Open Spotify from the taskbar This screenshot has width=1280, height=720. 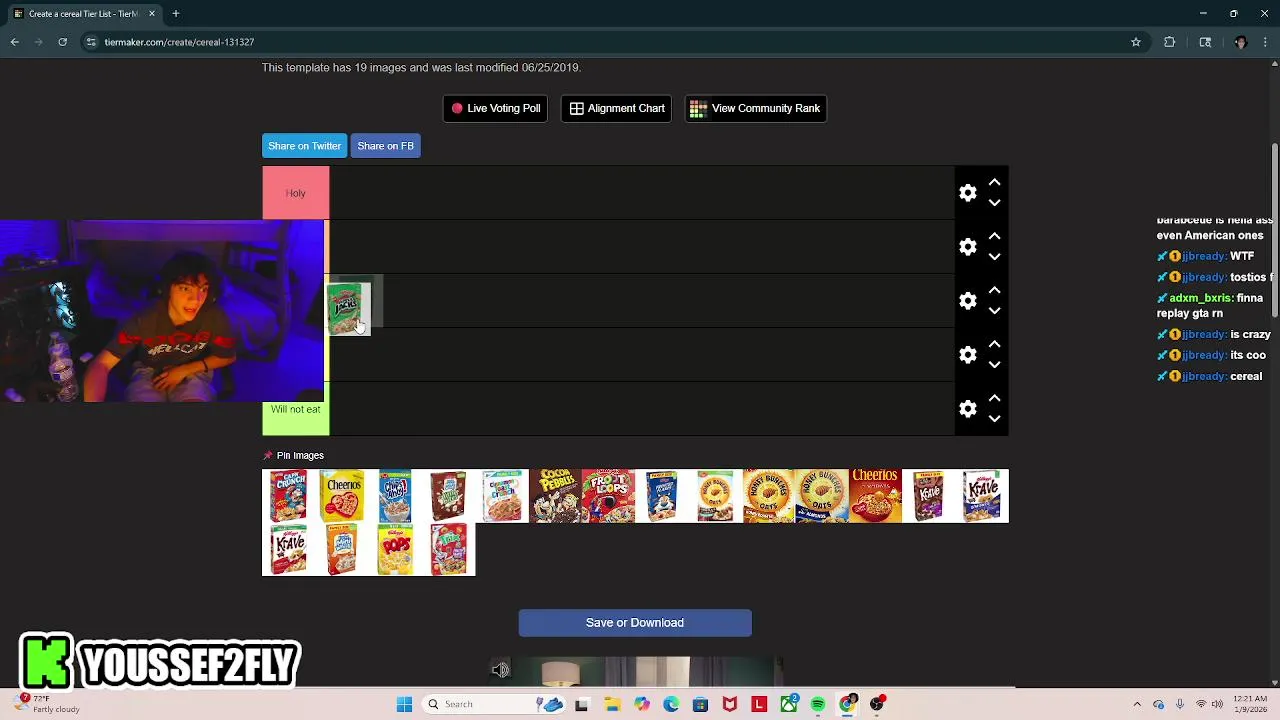click(x=818, y=705)
